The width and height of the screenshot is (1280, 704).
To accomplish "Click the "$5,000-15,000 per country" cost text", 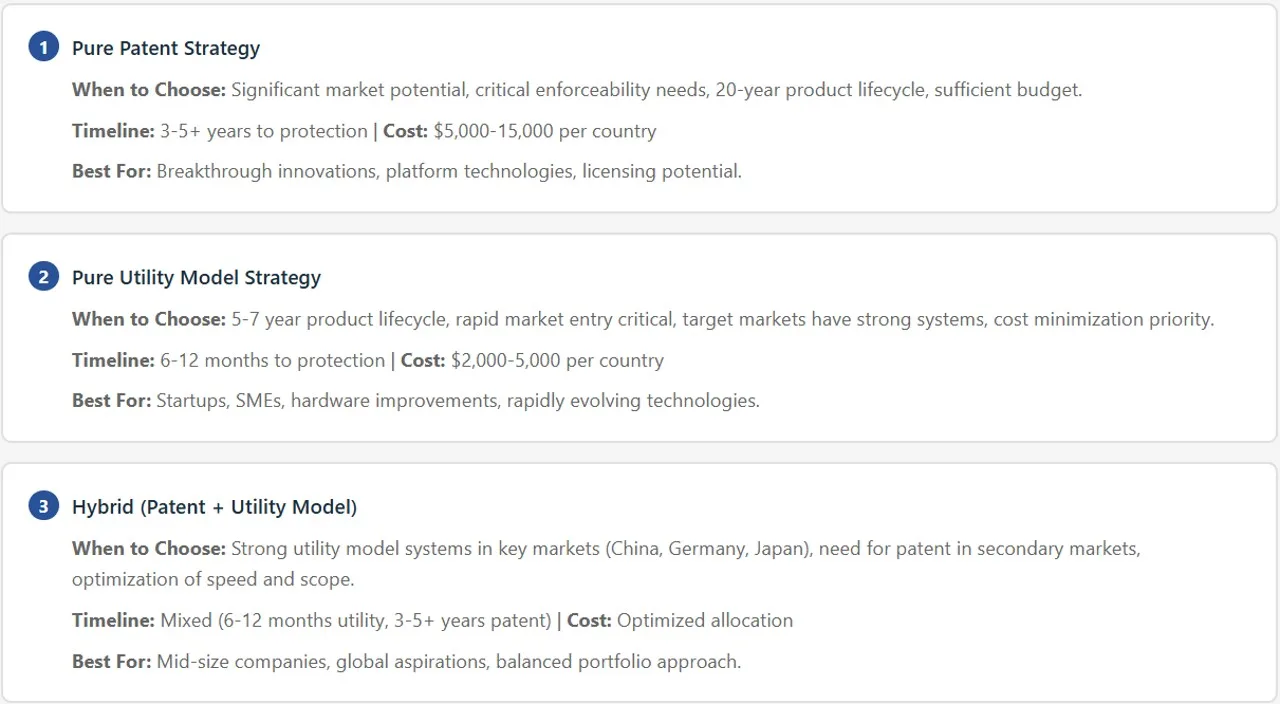I will pyautogui.click(x=545, y=131).
